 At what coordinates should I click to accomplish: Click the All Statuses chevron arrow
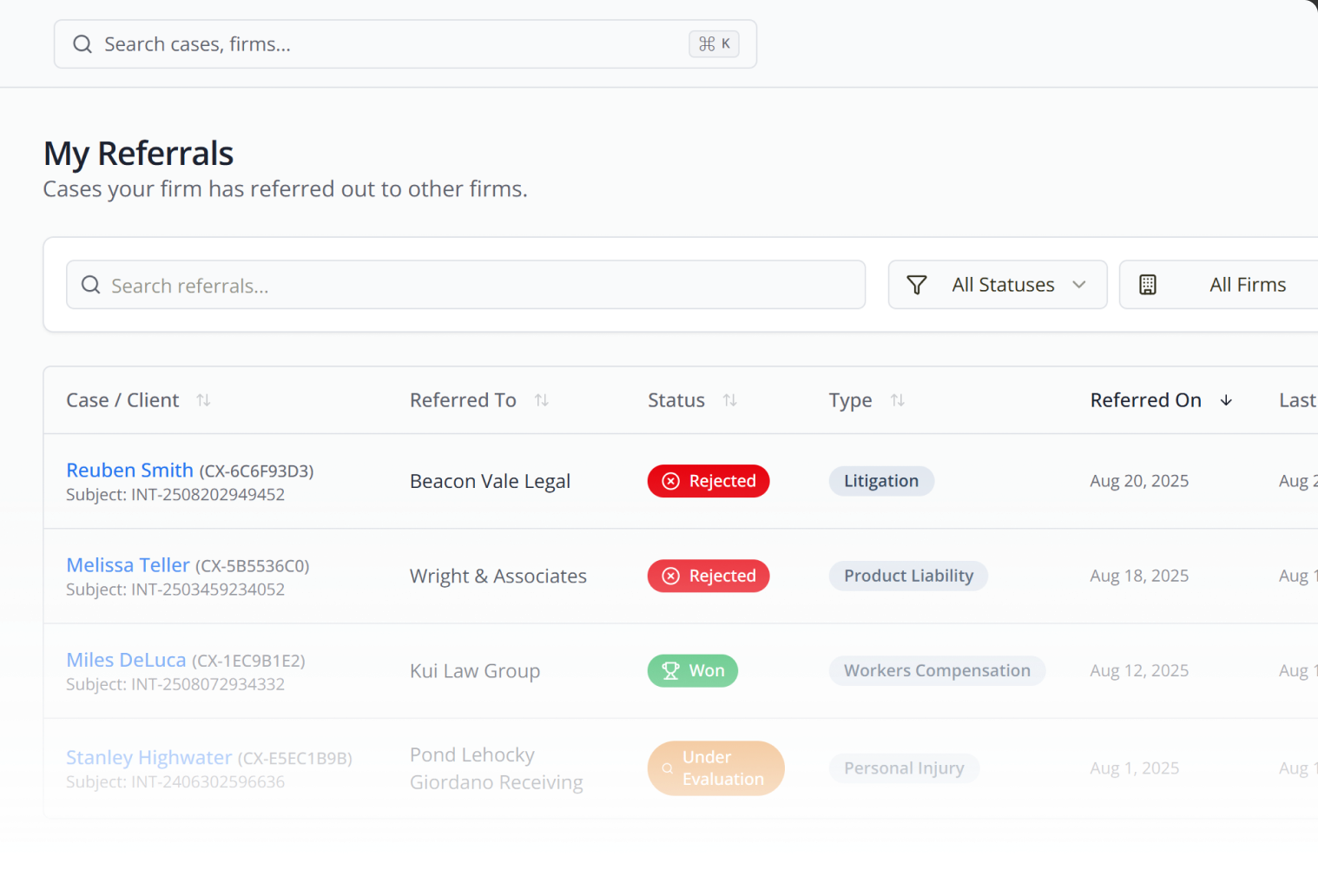point(1079,285)
